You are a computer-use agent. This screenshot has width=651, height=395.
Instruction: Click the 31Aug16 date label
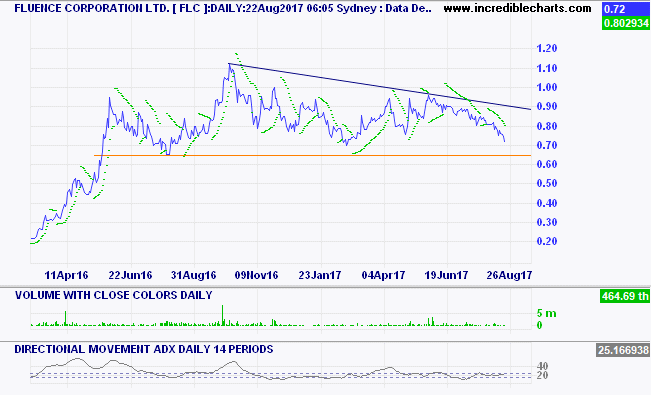click(x=194, y=275)
